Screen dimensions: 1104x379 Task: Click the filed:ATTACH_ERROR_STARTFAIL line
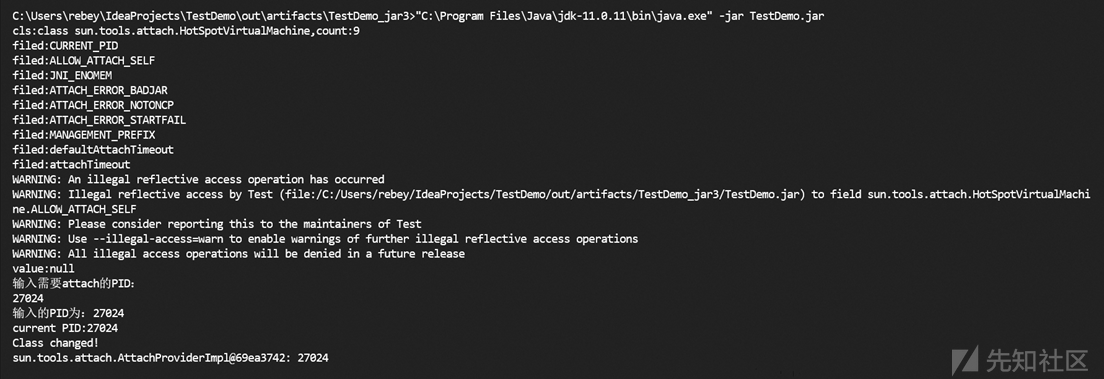[x=99, y=120]
